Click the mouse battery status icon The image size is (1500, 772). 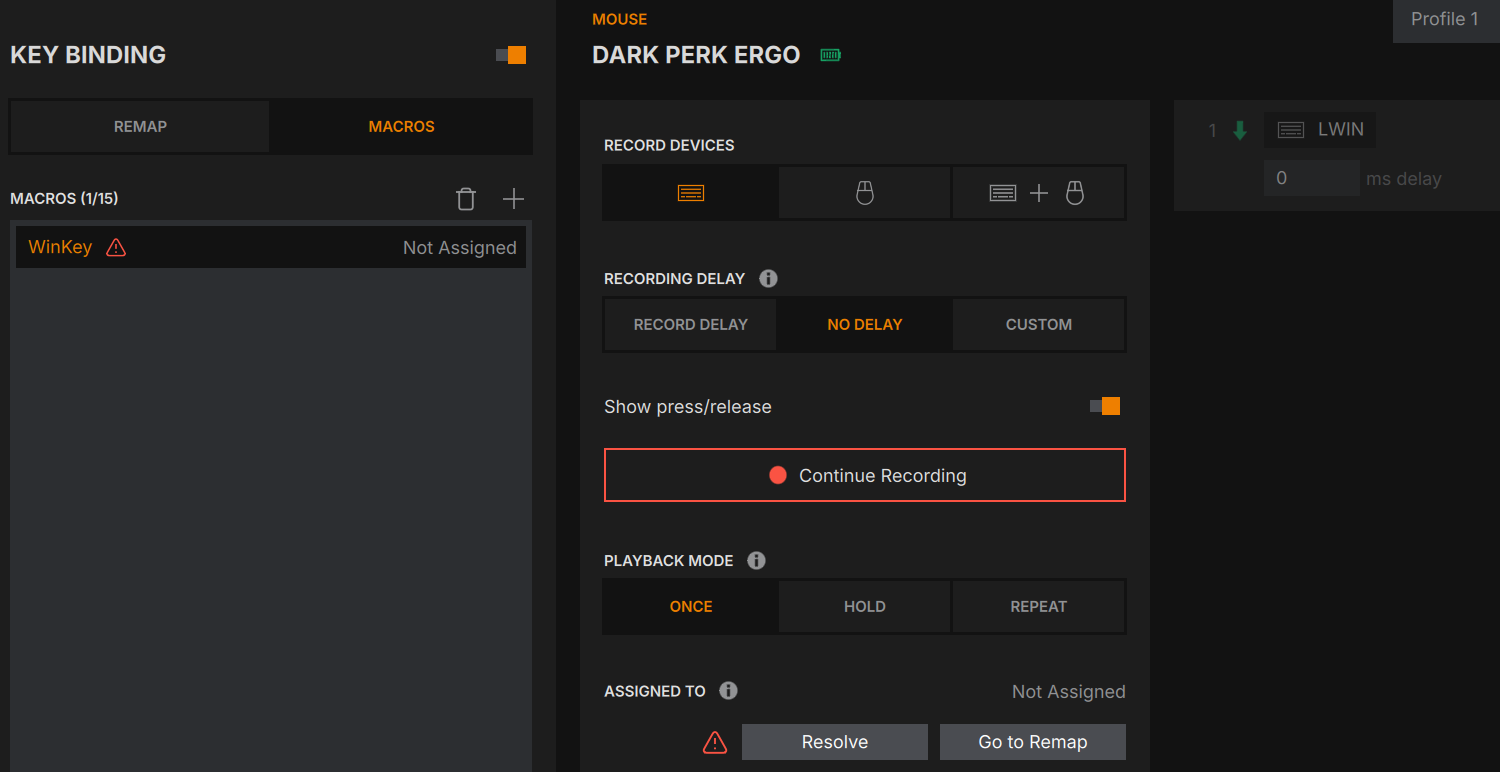point(831,55)
